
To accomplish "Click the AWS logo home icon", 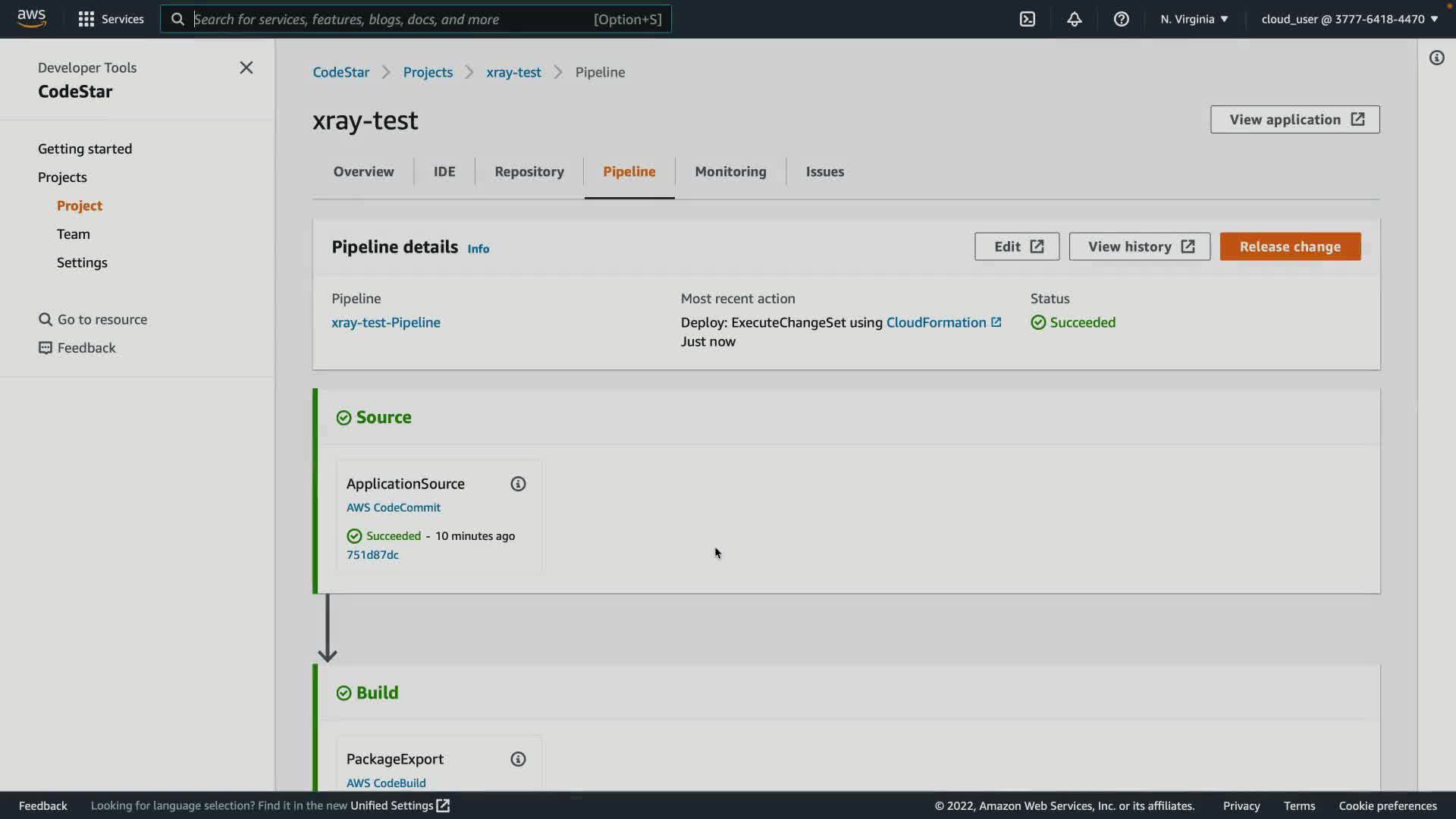I will coord(31,18).
